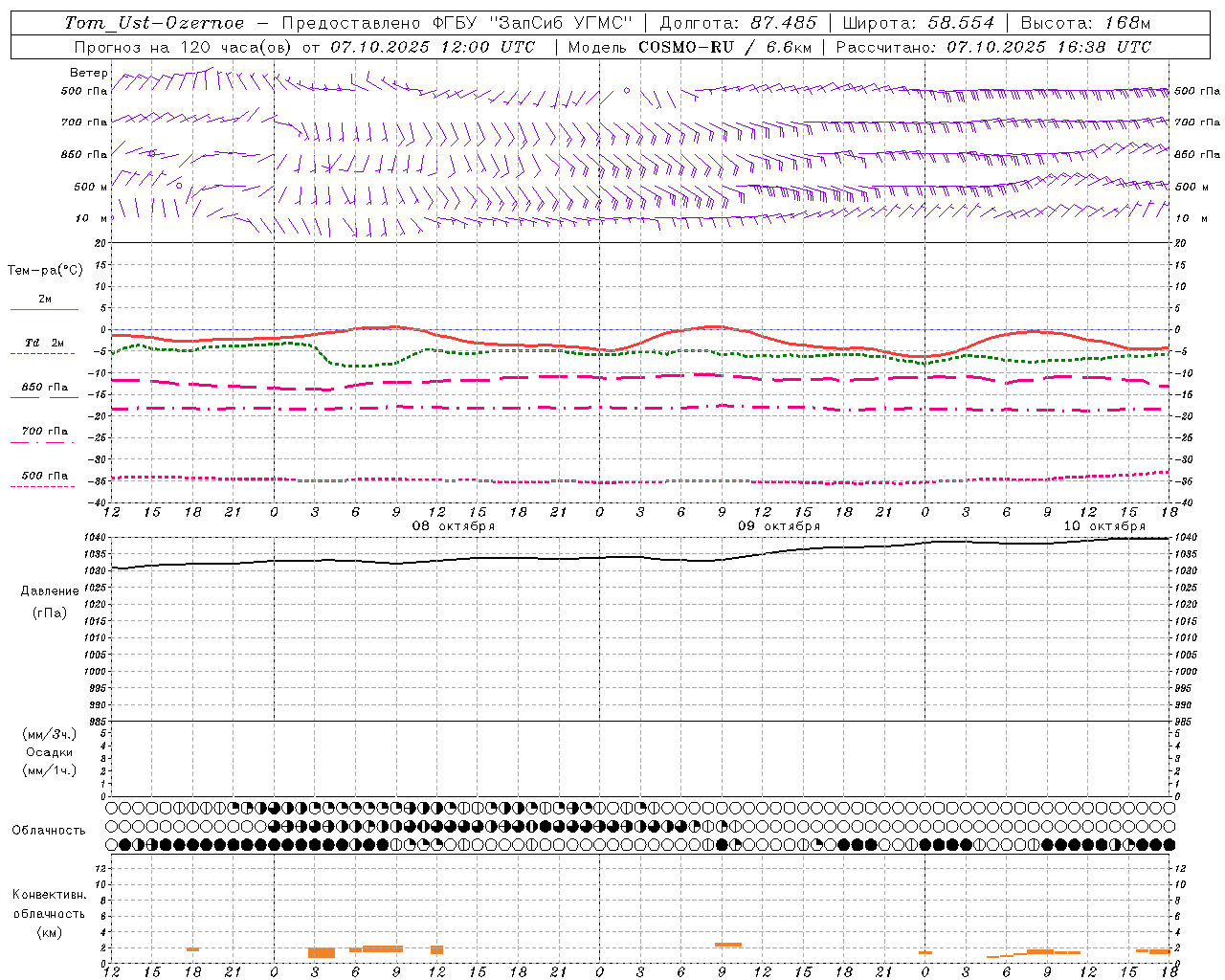Click 1040 on the left pressure axis
Image resolution: width=1225 pixels, height=980 pixels.
[x=95, y=538]
